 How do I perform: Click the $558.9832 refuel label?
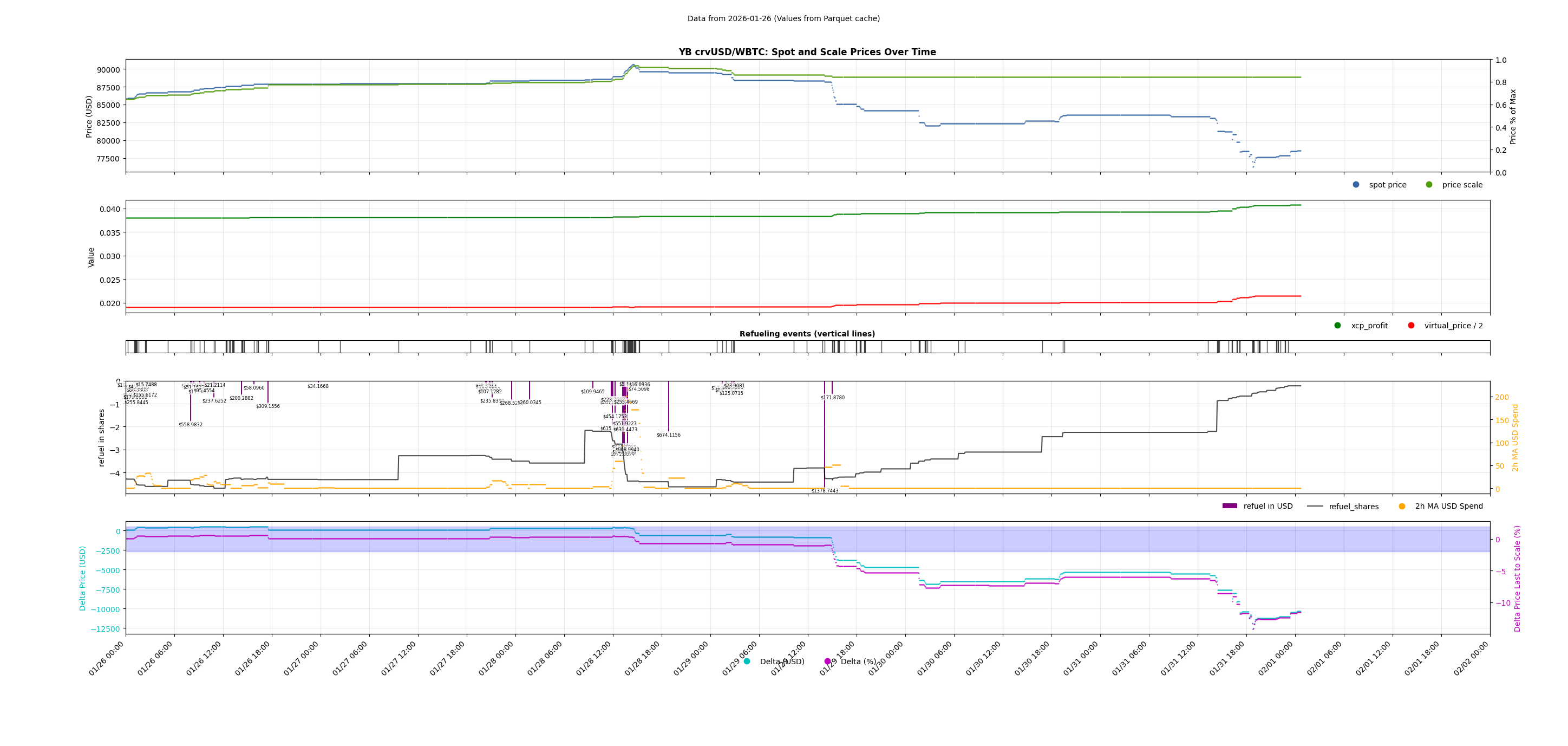(191, 424)
